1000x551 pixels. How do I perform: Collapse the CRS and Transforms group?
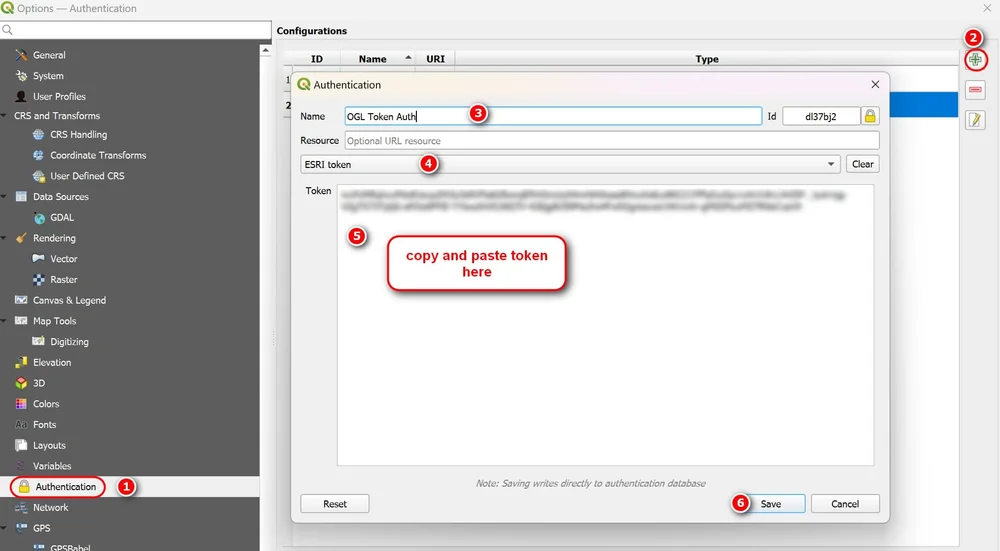[x=4, y=115]
